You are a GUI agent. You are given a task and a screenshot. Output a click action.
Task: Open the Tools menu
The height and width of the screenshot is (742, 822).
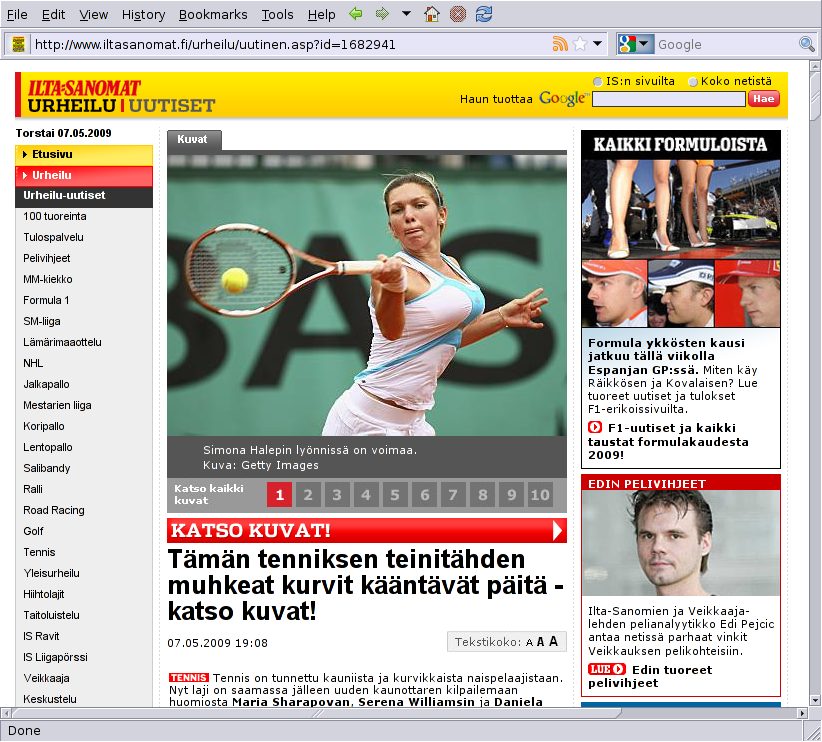pyautogui.click(x=277, y=15)
